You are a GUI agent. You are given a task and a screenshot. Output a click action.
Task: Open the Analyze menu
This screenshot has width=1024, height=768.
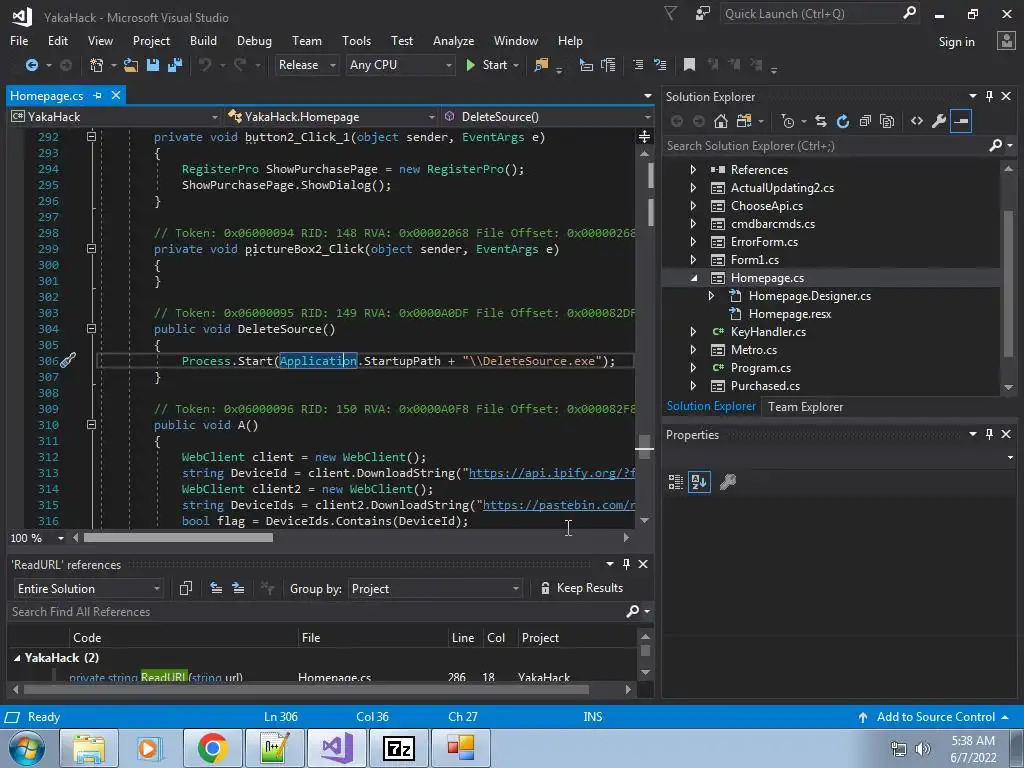453,40
